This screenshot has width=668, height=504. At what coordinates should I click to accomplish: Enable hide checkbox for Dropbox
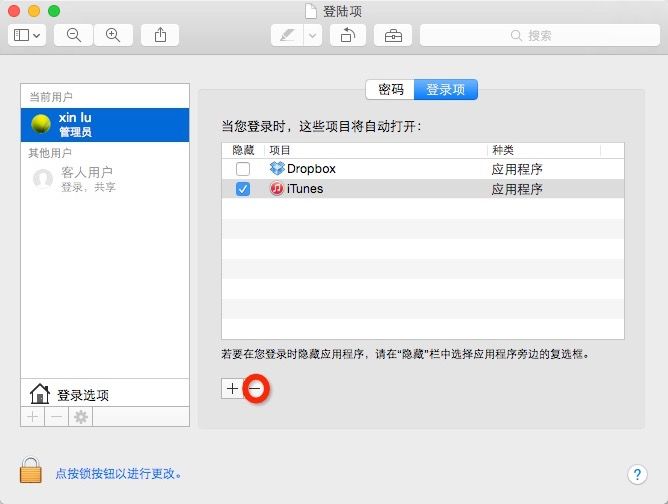(x=243, y=169)
